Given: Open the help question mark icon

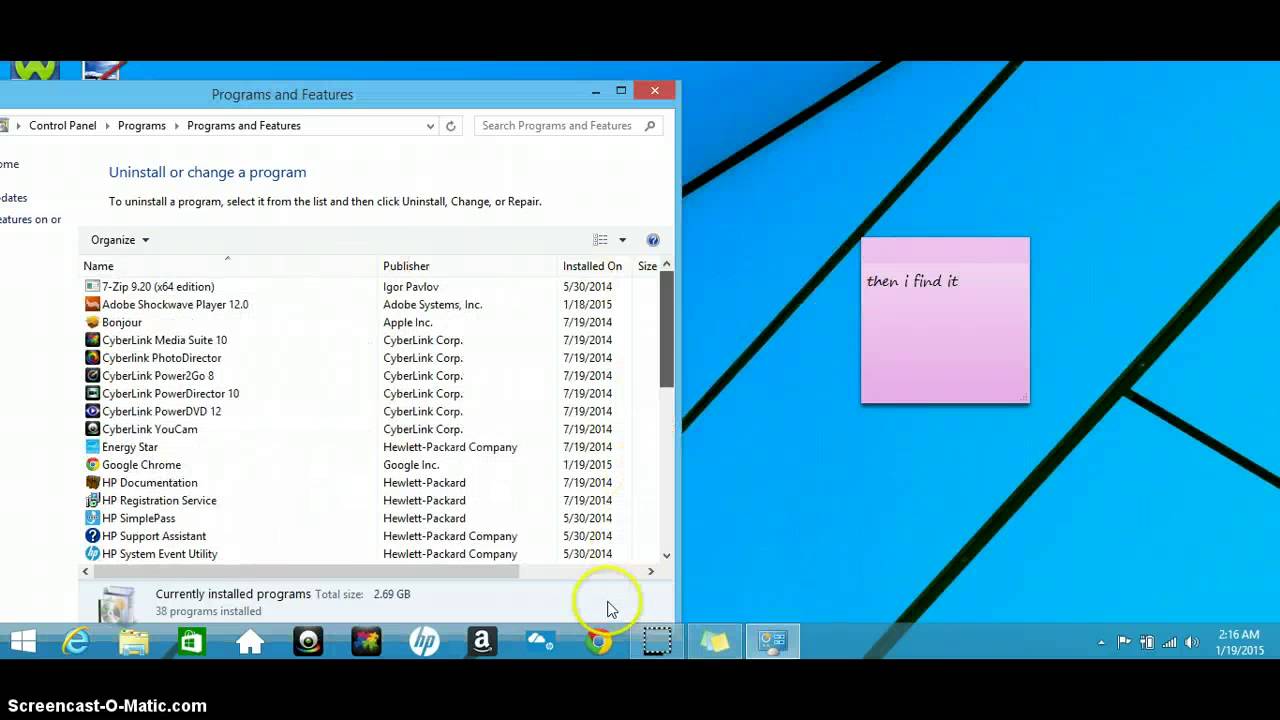Looking at the screenshot, I should pos(653,240).
